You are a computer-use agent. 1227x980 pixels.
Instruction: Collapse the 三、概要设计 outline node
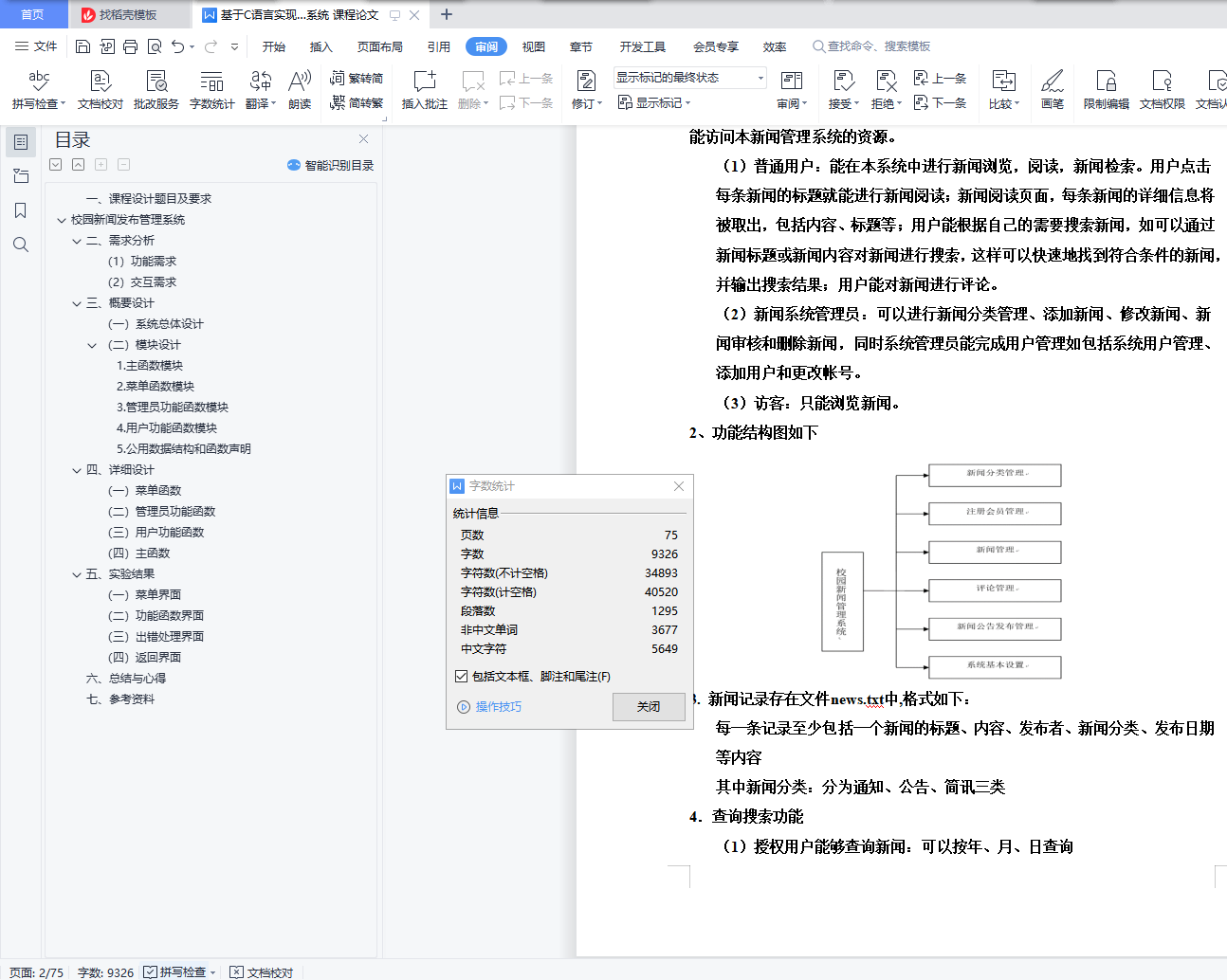click(x=77, y=303)
